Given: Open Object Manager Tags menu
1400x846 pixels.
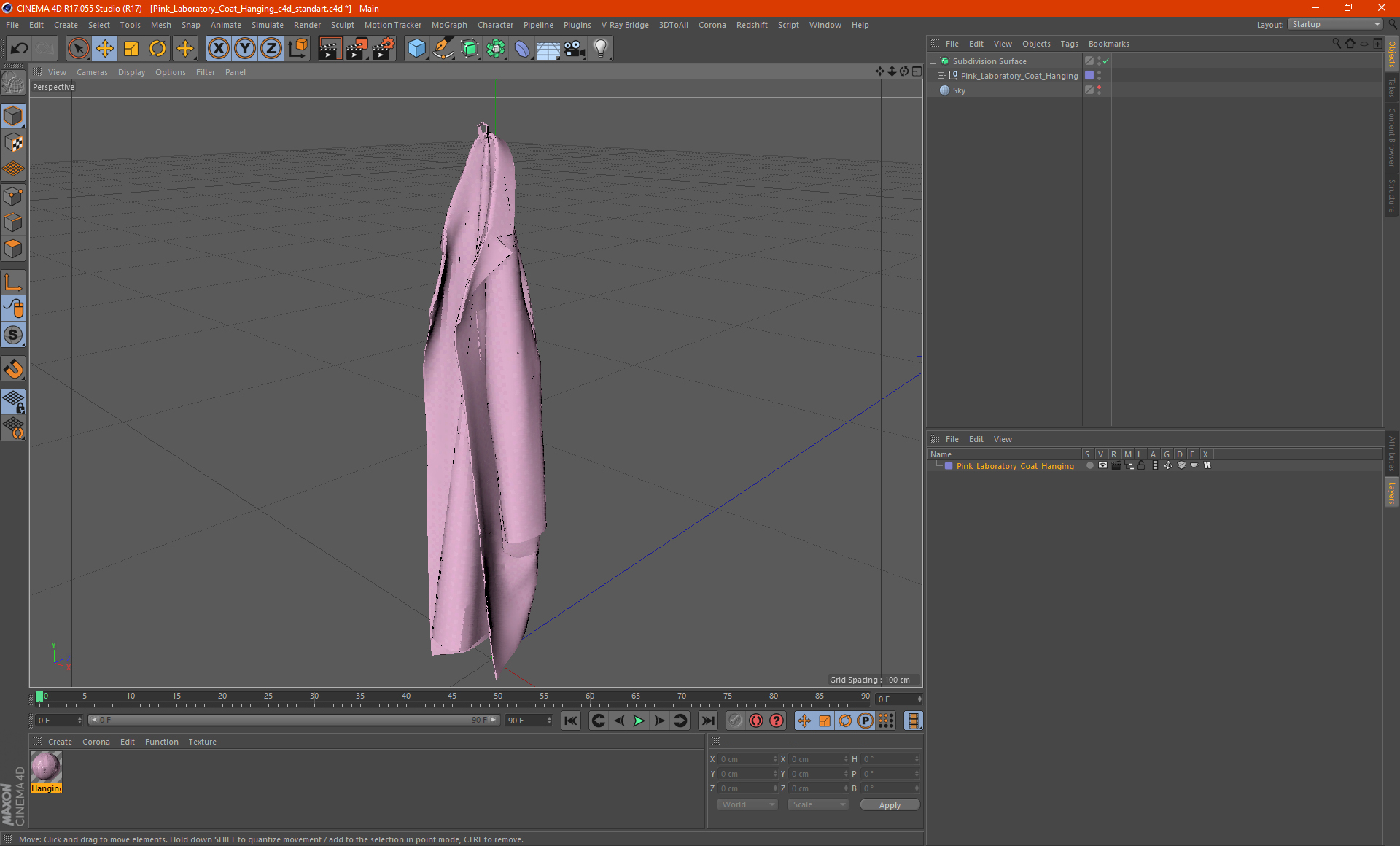Looking at the screenshot, I should (x=1069, y=44).
